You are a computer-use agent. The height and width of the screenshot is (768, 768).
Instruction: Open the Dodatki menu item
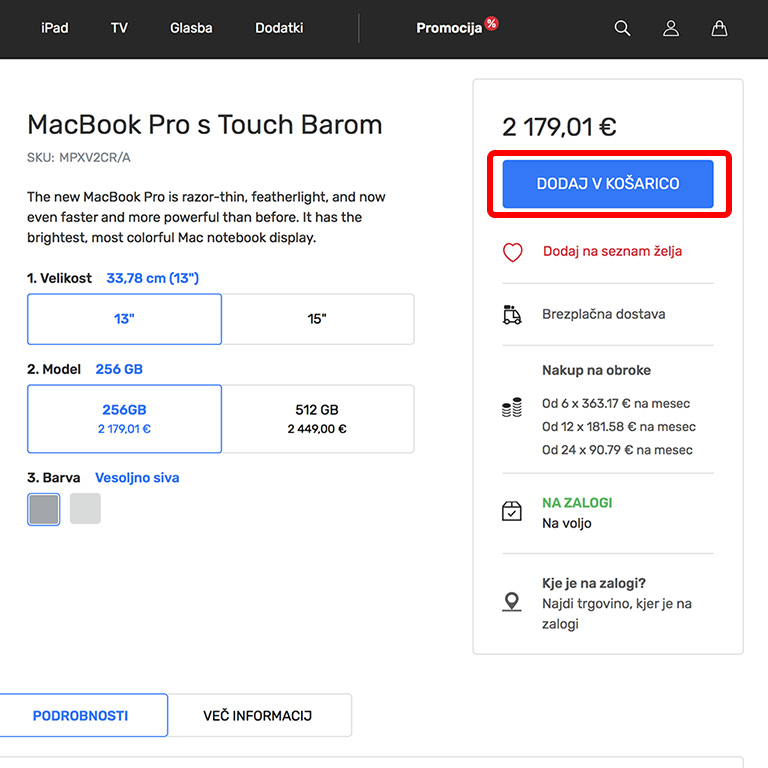point(279,28)
